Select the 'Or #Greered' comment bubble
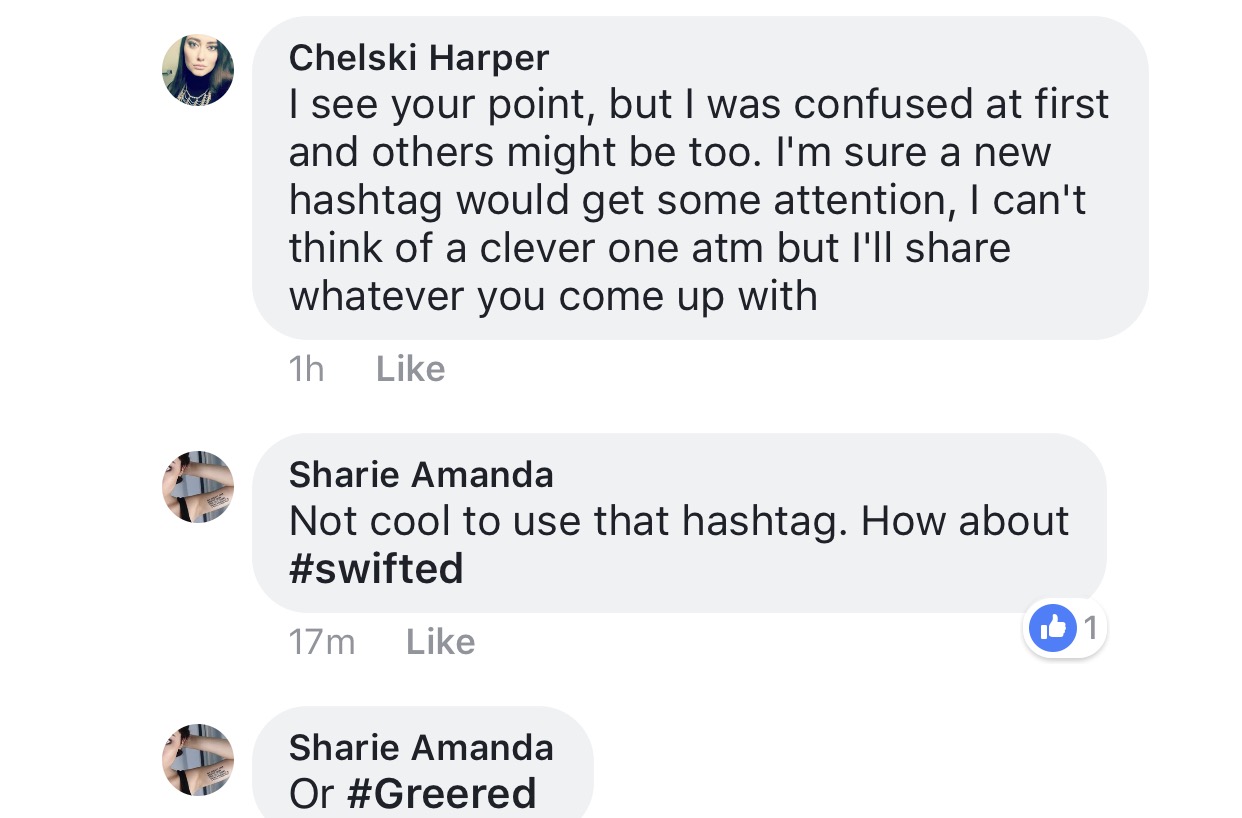The width and height of the screenshot is (1242, 818). tap(422, 763)
